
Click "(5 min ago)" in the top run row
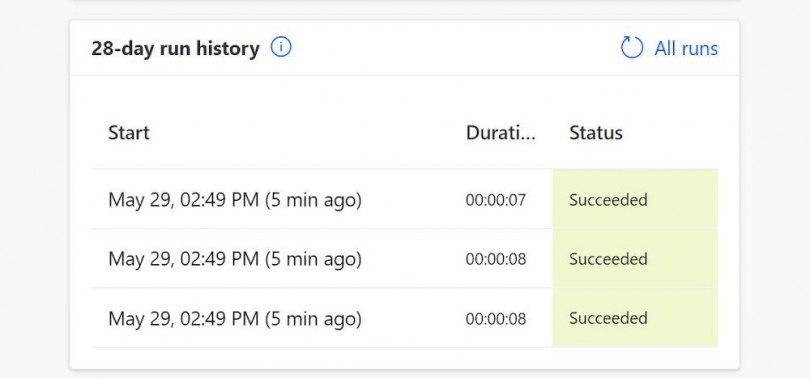(x=313, y=200)
